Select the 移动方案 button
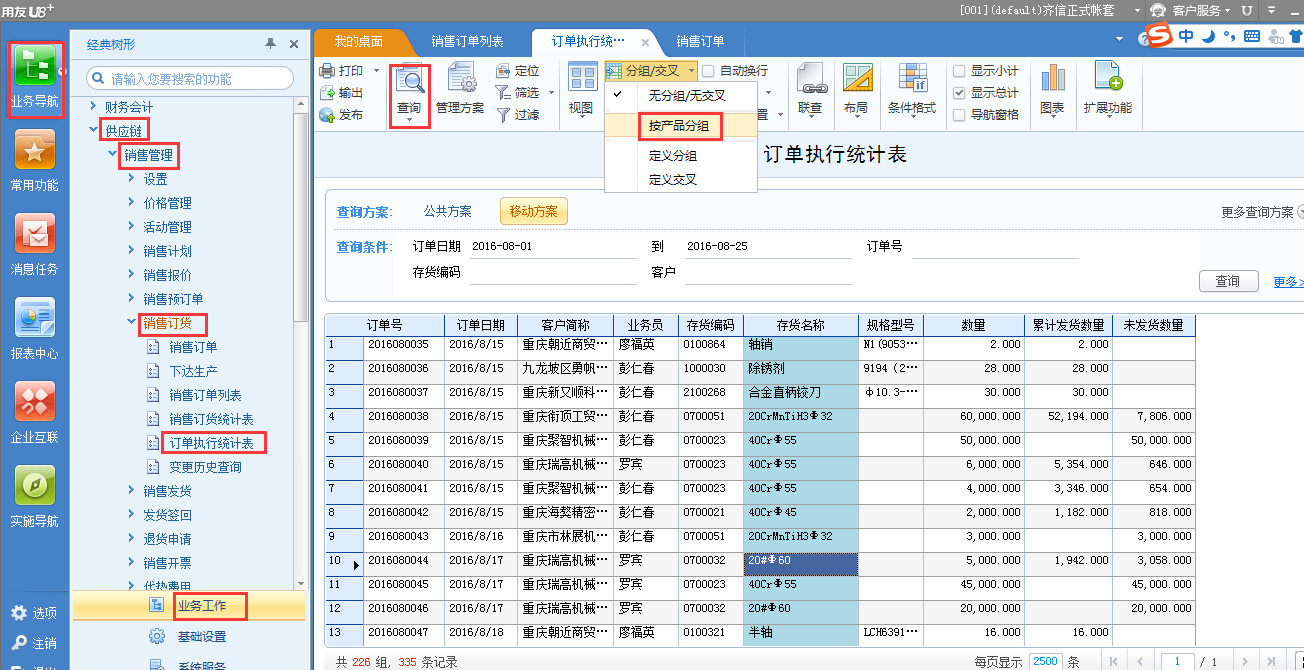This screenshot has width=1304, height=670. [535, 211]
